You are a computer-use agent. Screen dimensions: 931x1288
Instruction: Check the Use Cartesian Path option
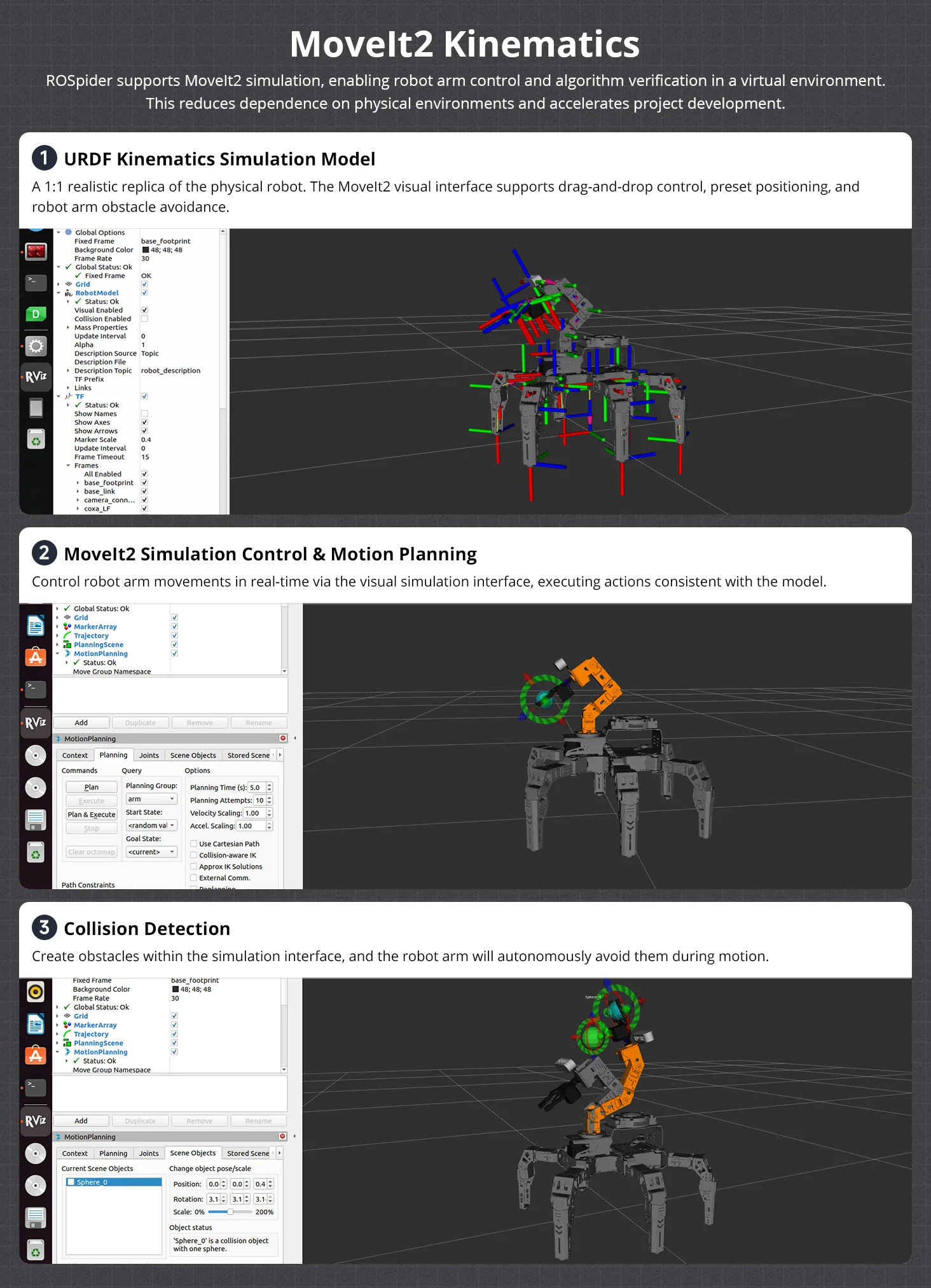194,844
